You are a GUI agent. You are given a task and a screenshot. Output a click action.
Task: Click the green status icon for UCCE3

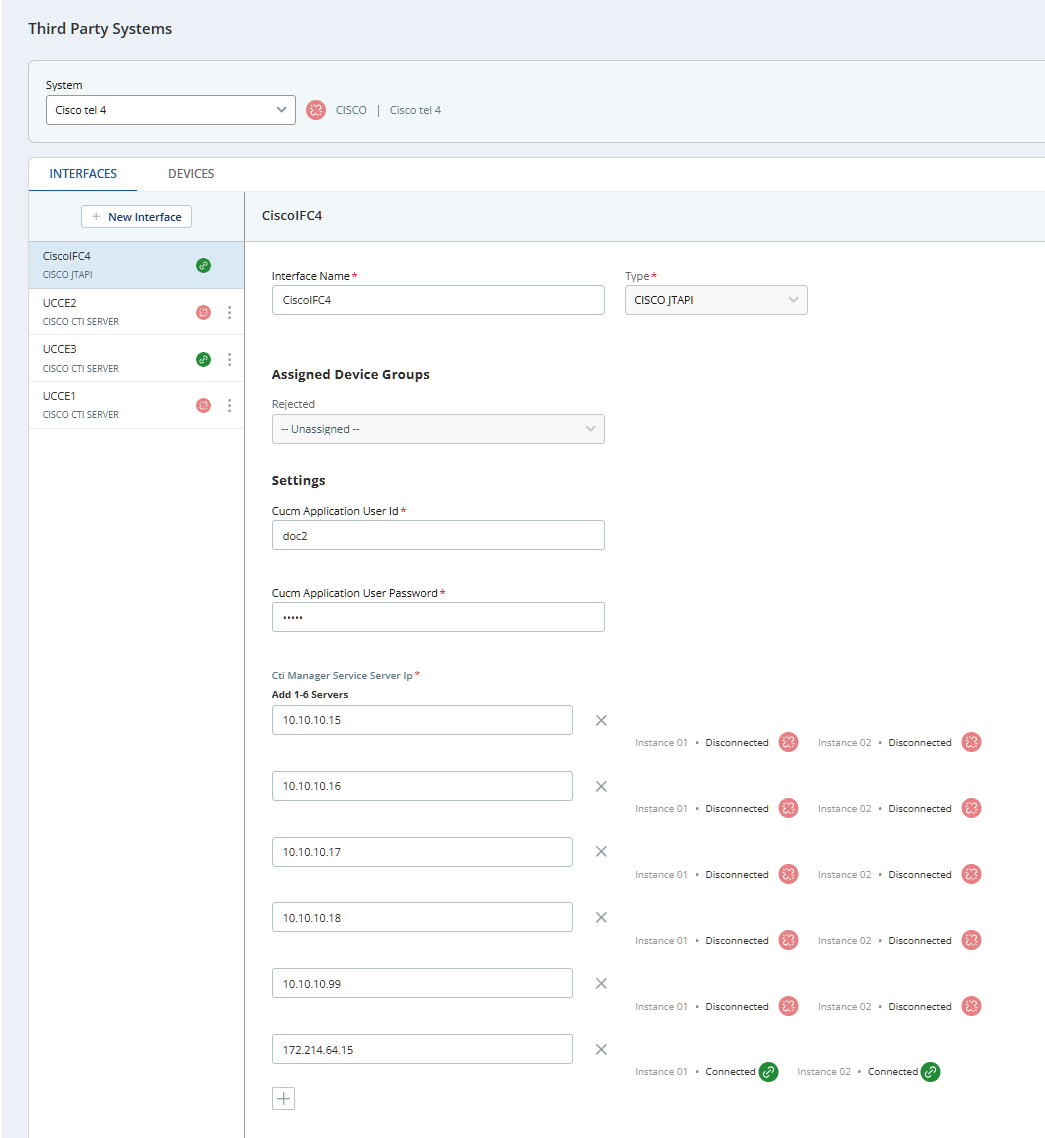click(204, 359)
